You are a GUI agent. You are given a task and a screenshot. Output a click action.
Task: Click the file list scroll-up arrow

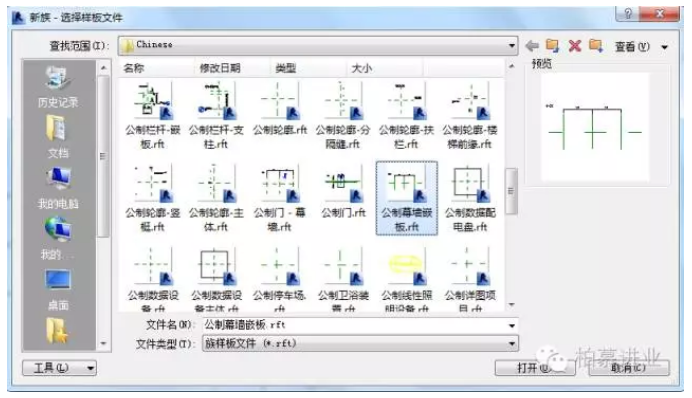coord(511,66)
